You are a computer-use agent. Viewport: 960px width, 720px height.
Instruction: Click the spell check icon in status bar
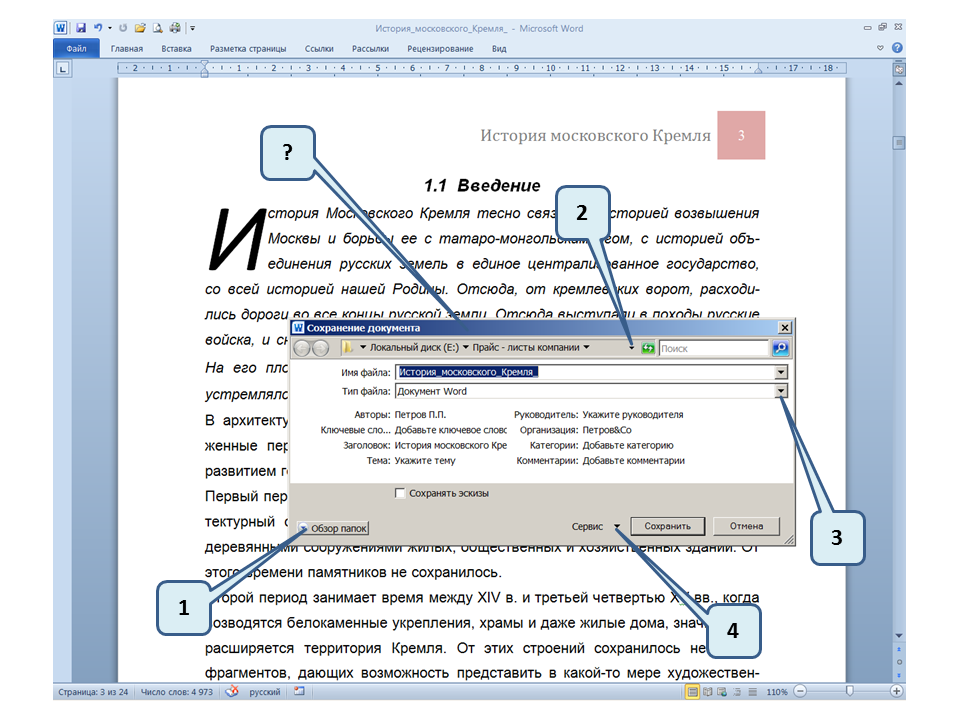point(233,691)
